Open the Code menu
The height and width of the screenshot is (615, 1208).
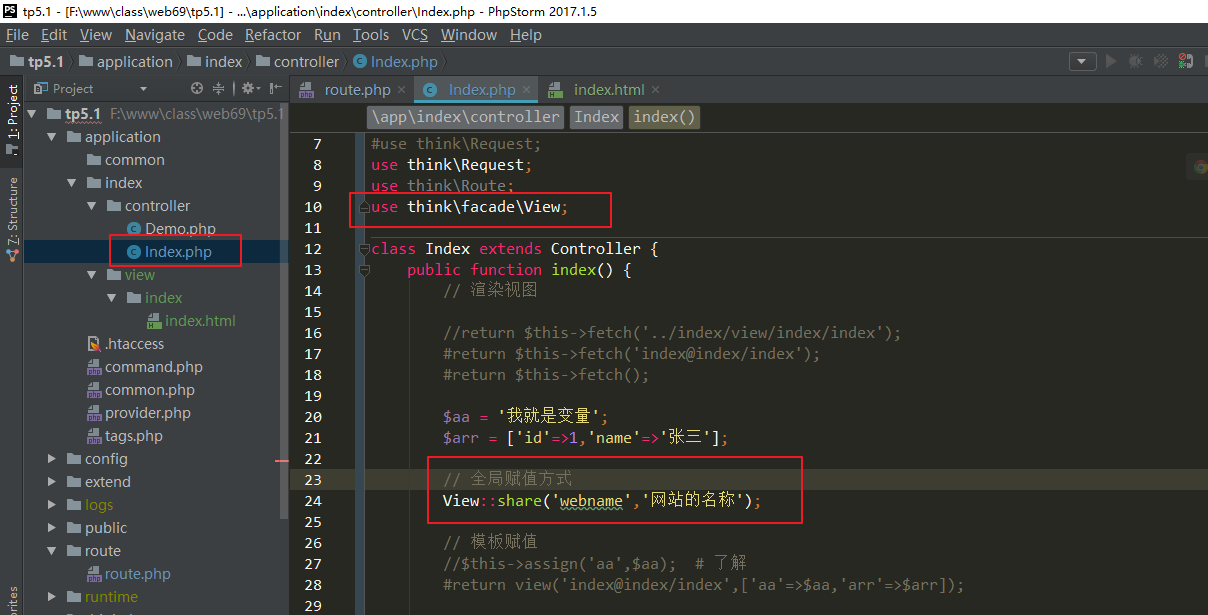(x=215, y=35)
